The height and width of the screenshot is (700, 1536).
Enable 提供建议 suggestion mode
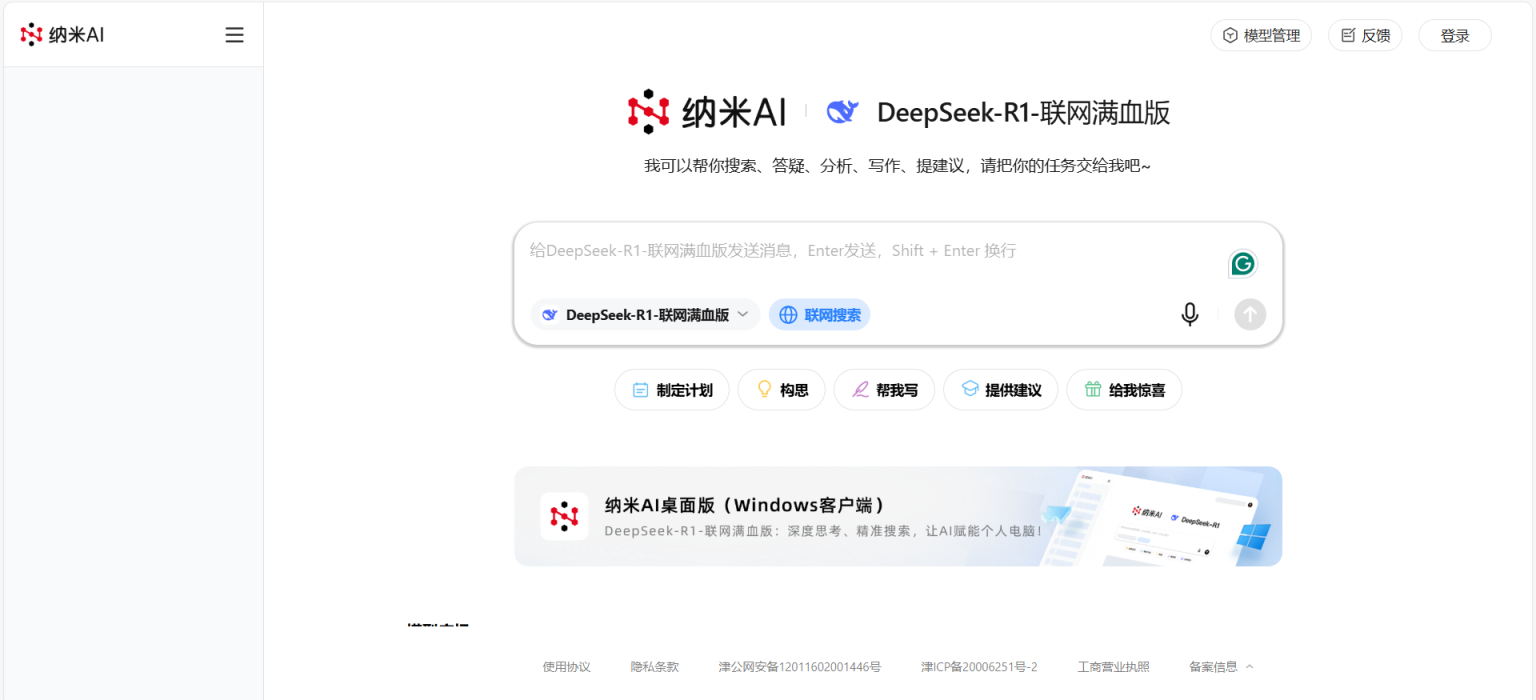click(x=1000, y=390)
